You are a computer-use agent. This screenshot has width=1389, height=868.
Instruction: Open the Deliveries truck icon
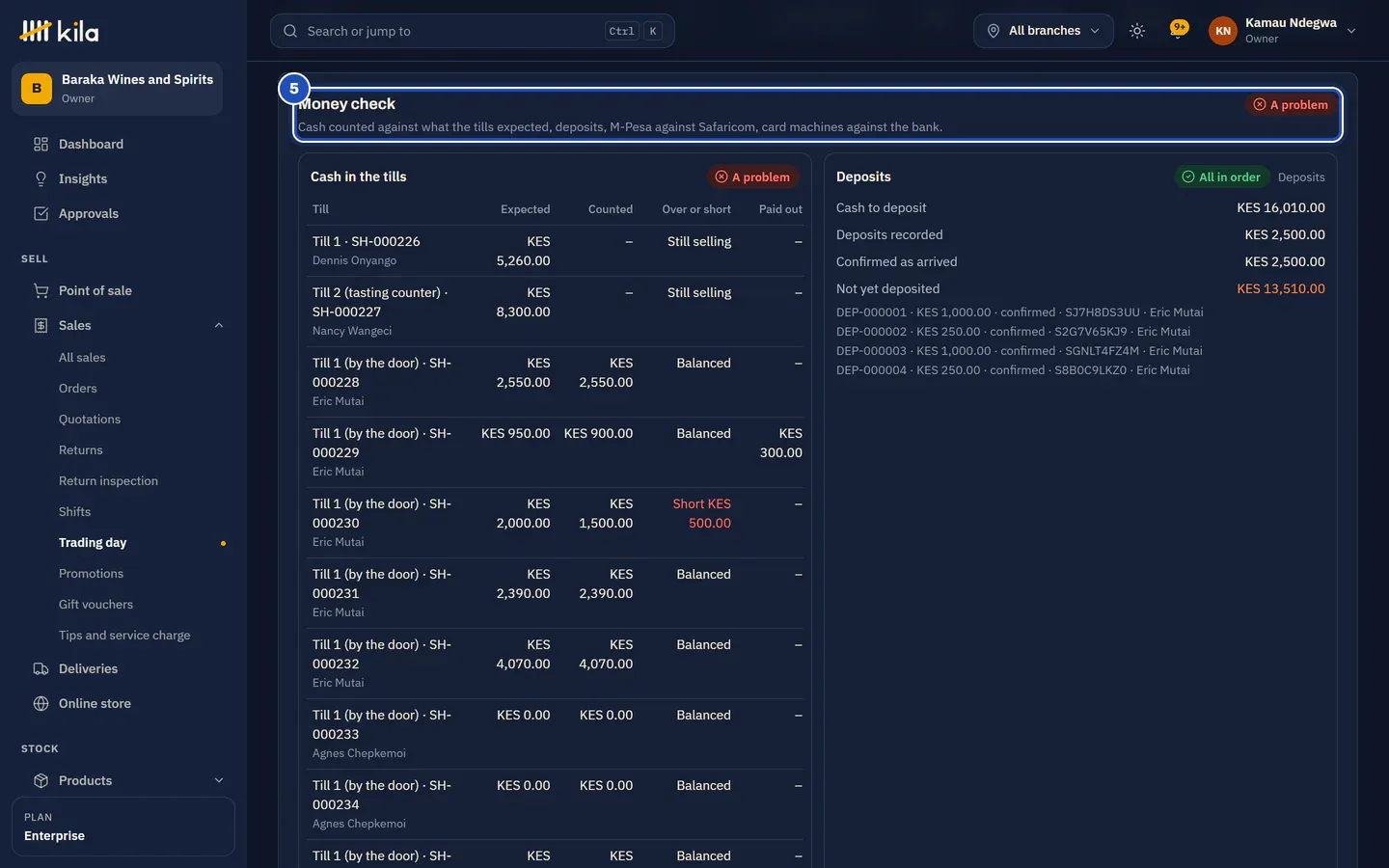click(x=41, y=669)
